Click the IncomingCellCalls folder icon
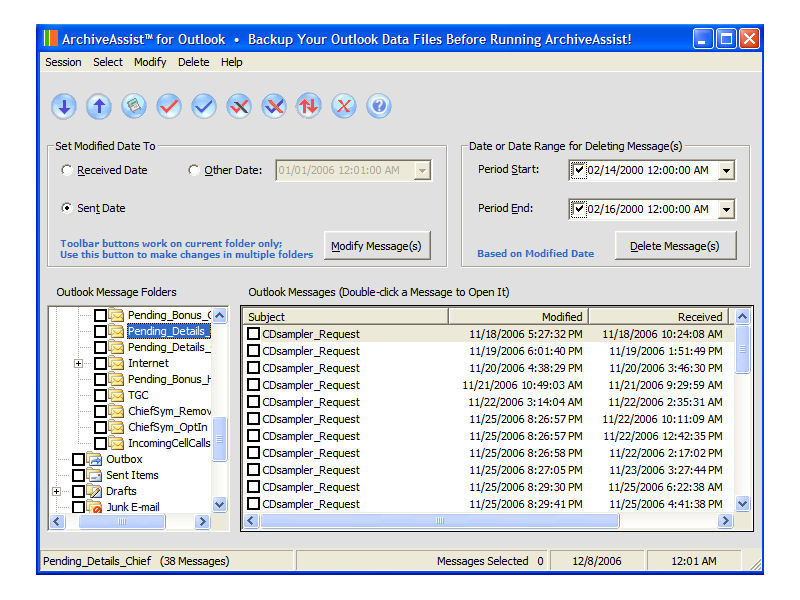 click(117, 443)
